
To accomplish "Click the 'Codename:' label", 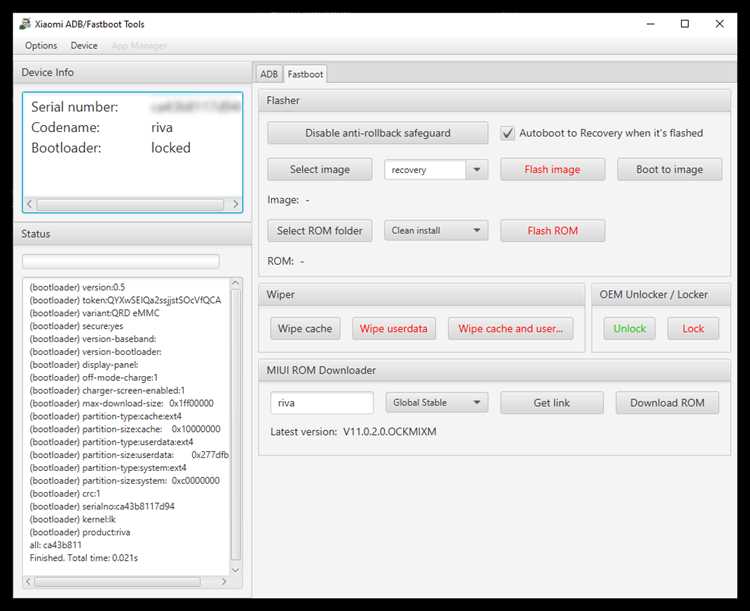I will tap(66, 127).
